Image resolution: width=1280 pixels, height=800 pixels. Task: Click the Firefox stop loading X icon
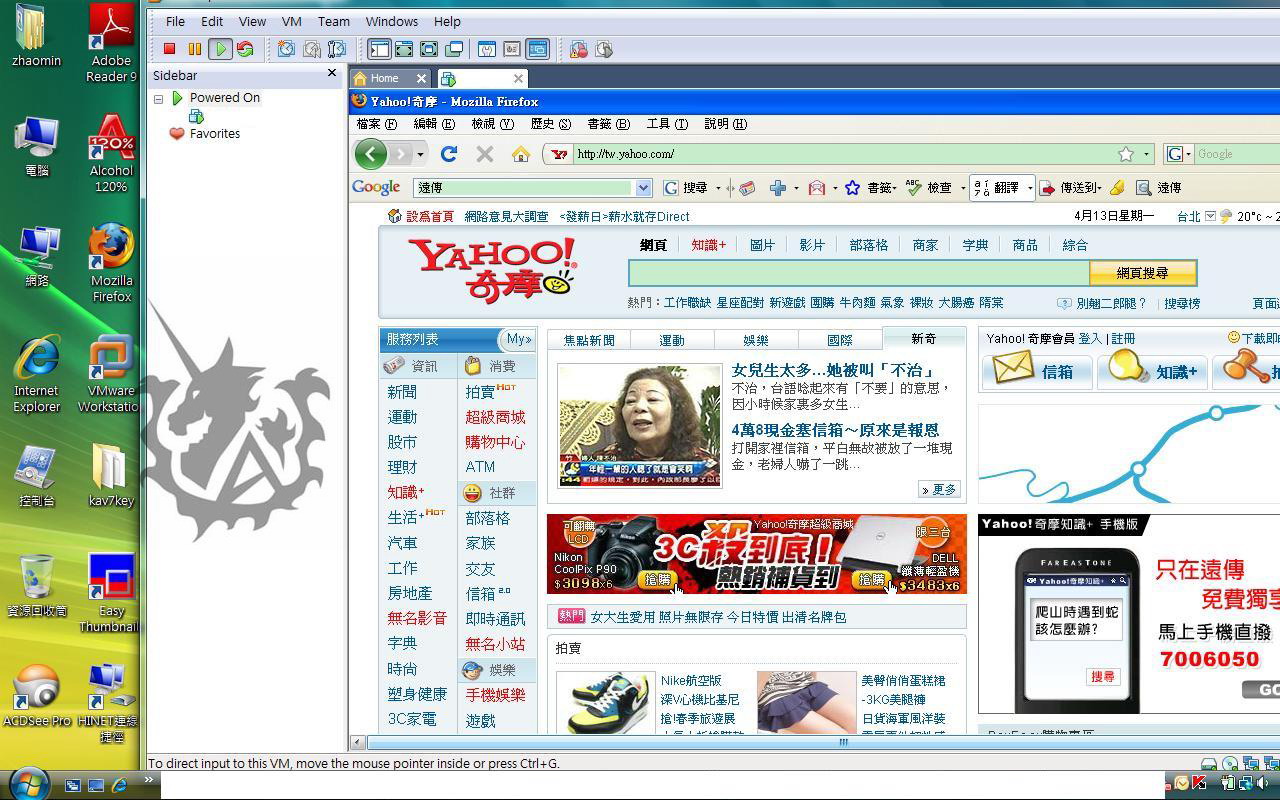pos(485,154)
